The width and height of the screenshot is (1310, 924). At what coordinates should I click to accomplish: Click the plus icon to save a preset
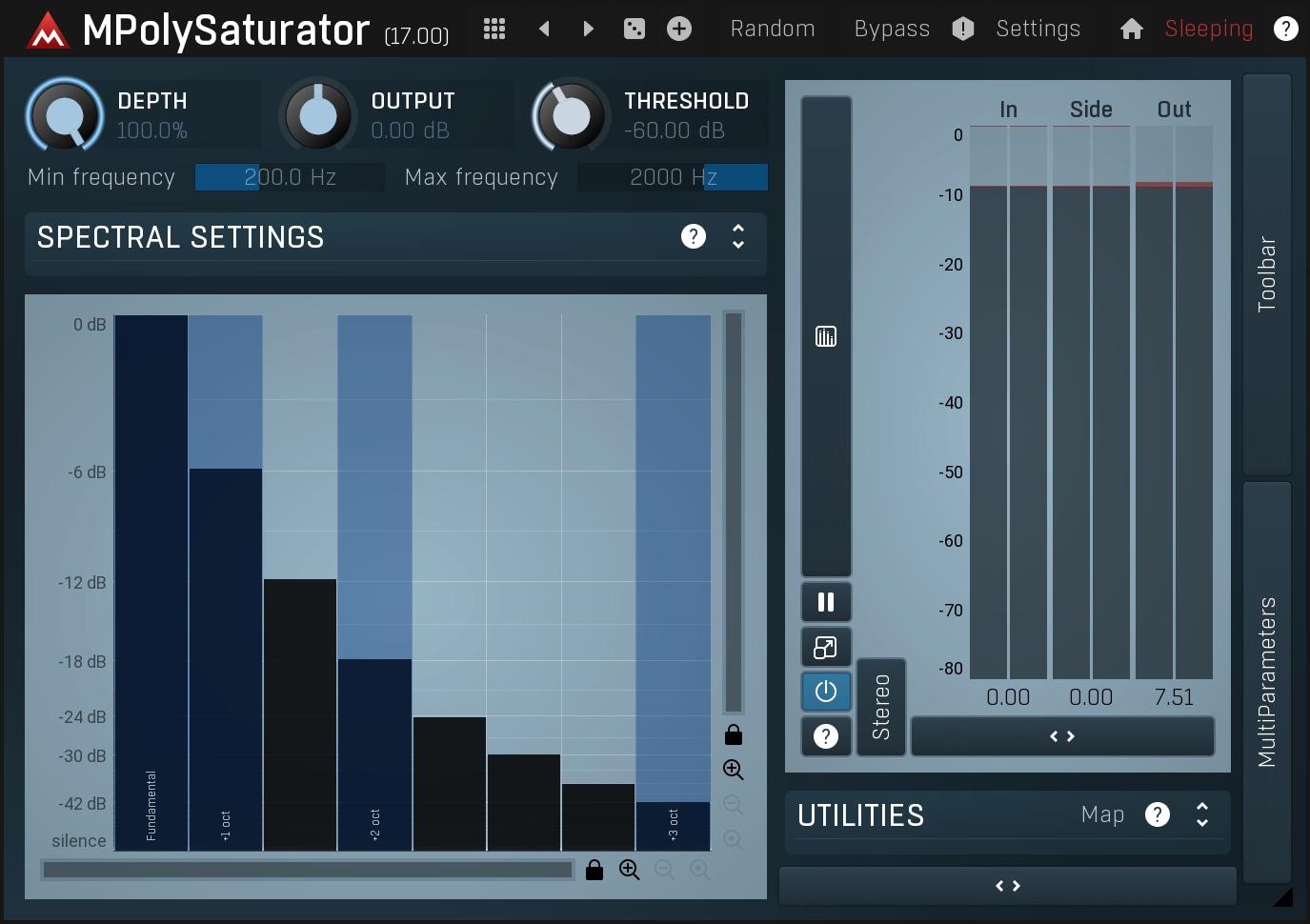679,29
